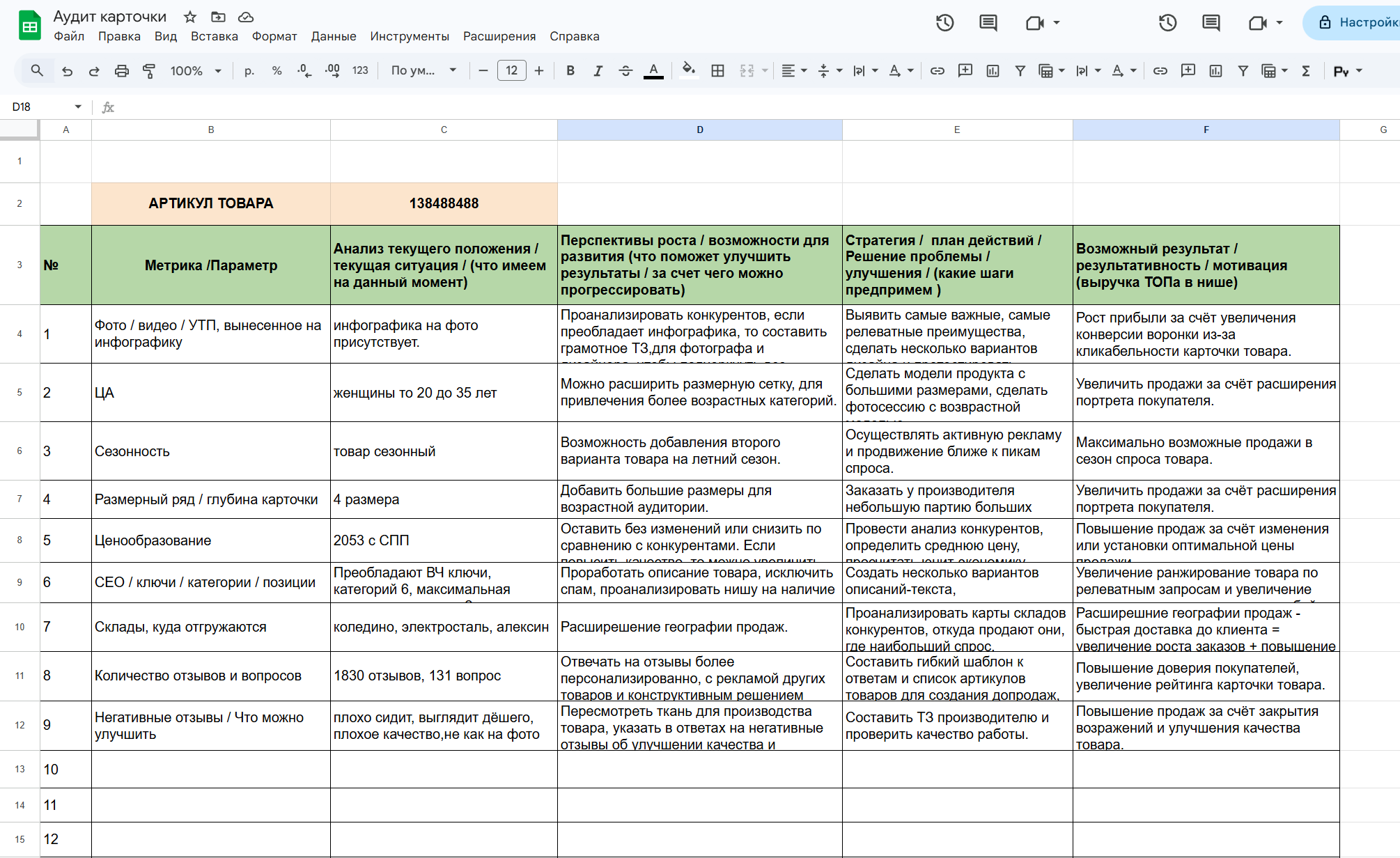Select the paint format roller tool

tap(148, 70)
